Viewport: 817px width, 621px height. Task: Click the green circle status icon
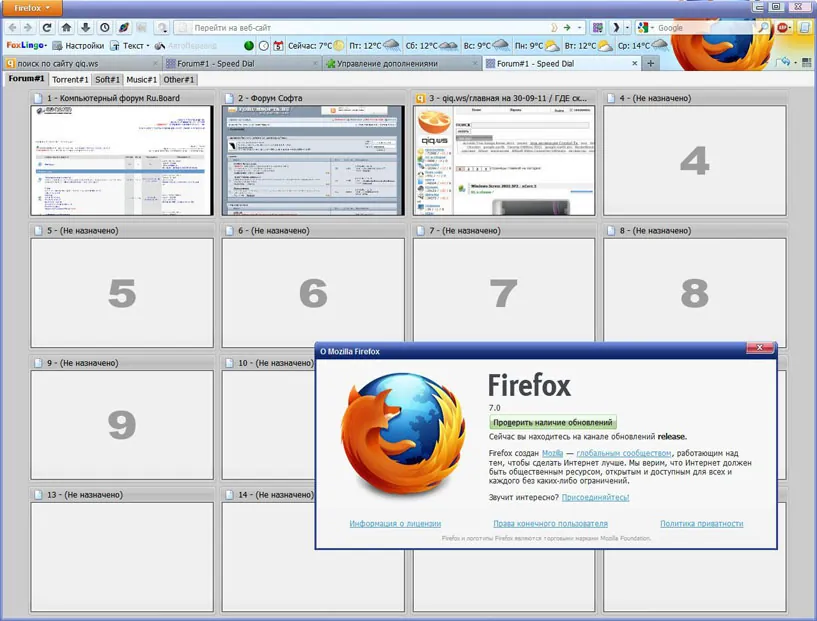click(x=249, y=46)
